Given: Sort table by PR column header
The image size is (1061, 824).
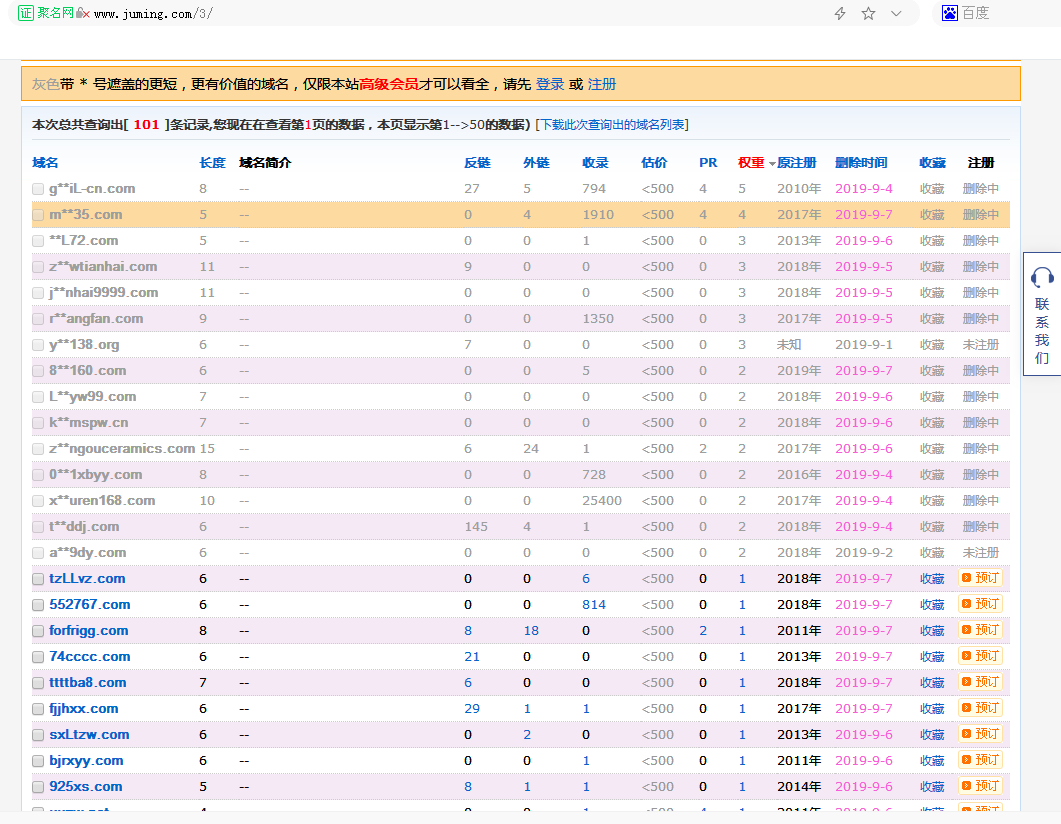Looking at the screenshot, I should 708,162.
